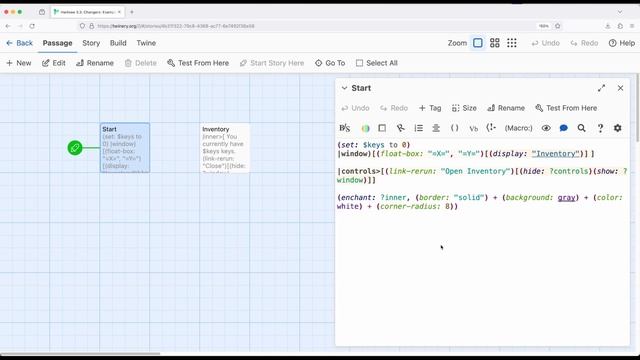640x360 pixels.
Task: Select the smallest zoom grid icon
Action: pyautogui.click(x=512, y=43)
